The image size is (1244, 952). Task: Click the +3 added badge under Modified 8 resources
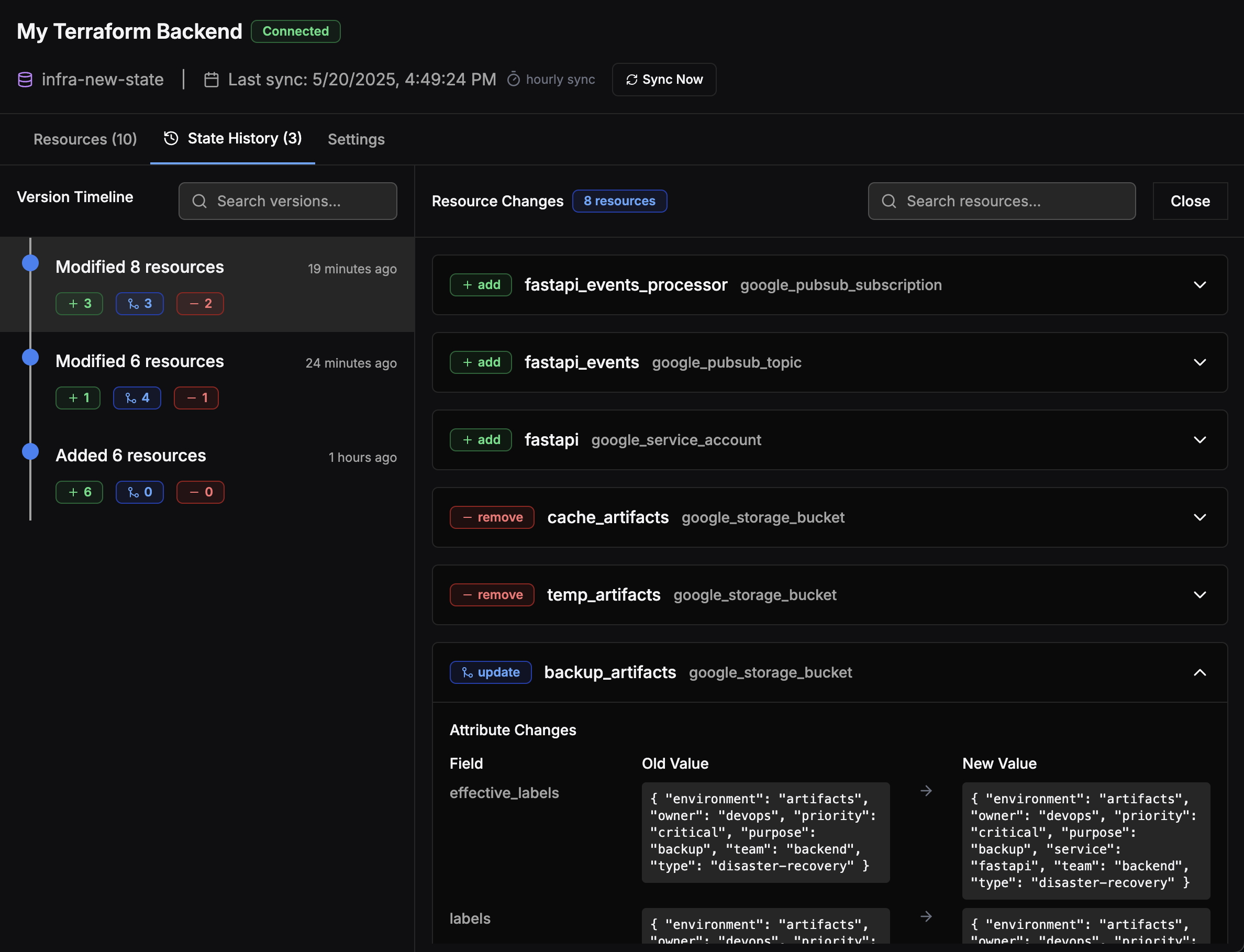[x=79, y=304]
